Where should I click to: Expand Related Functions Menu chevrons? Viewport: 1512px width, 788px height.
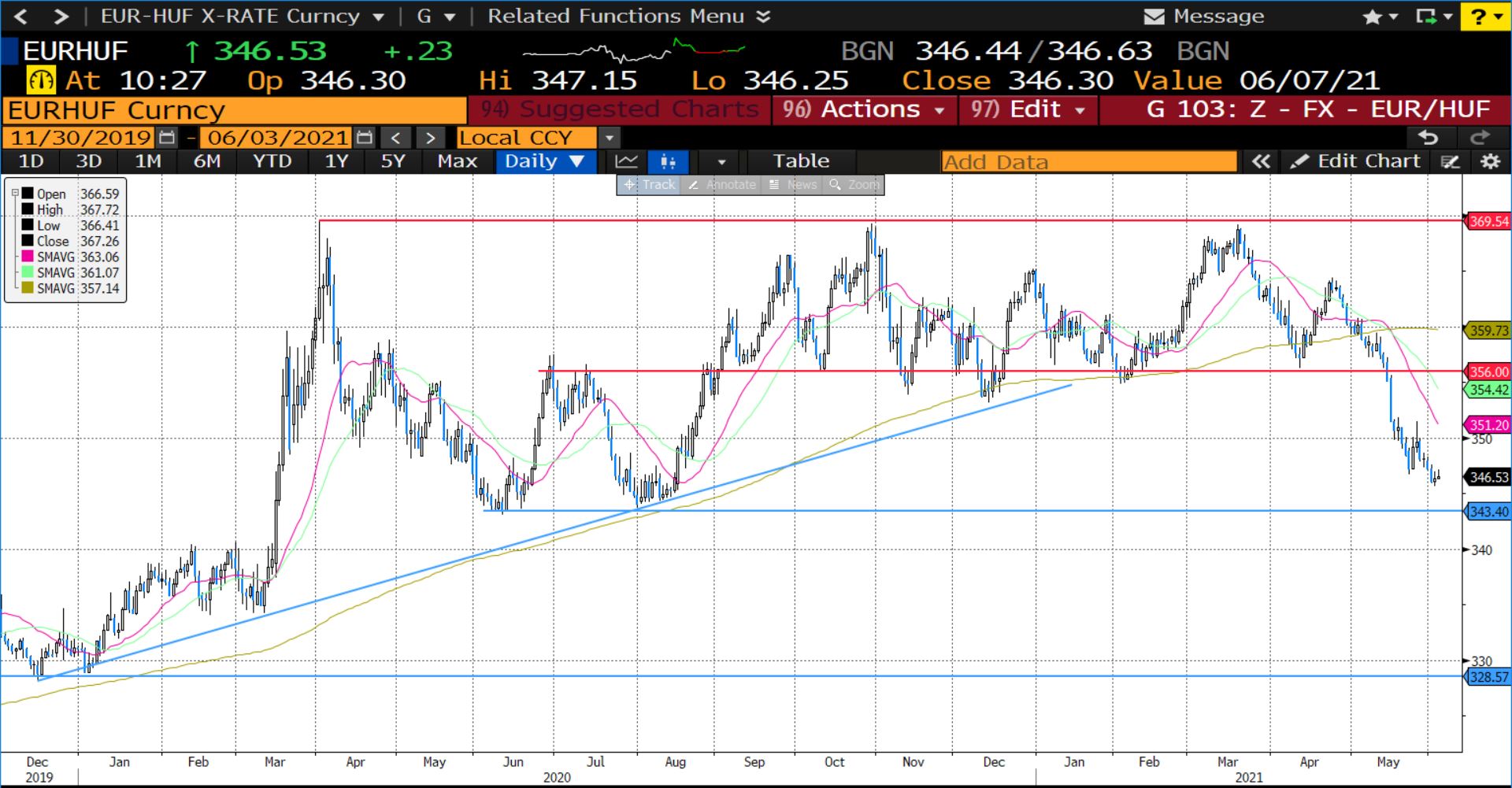click(x=762, y=16)
